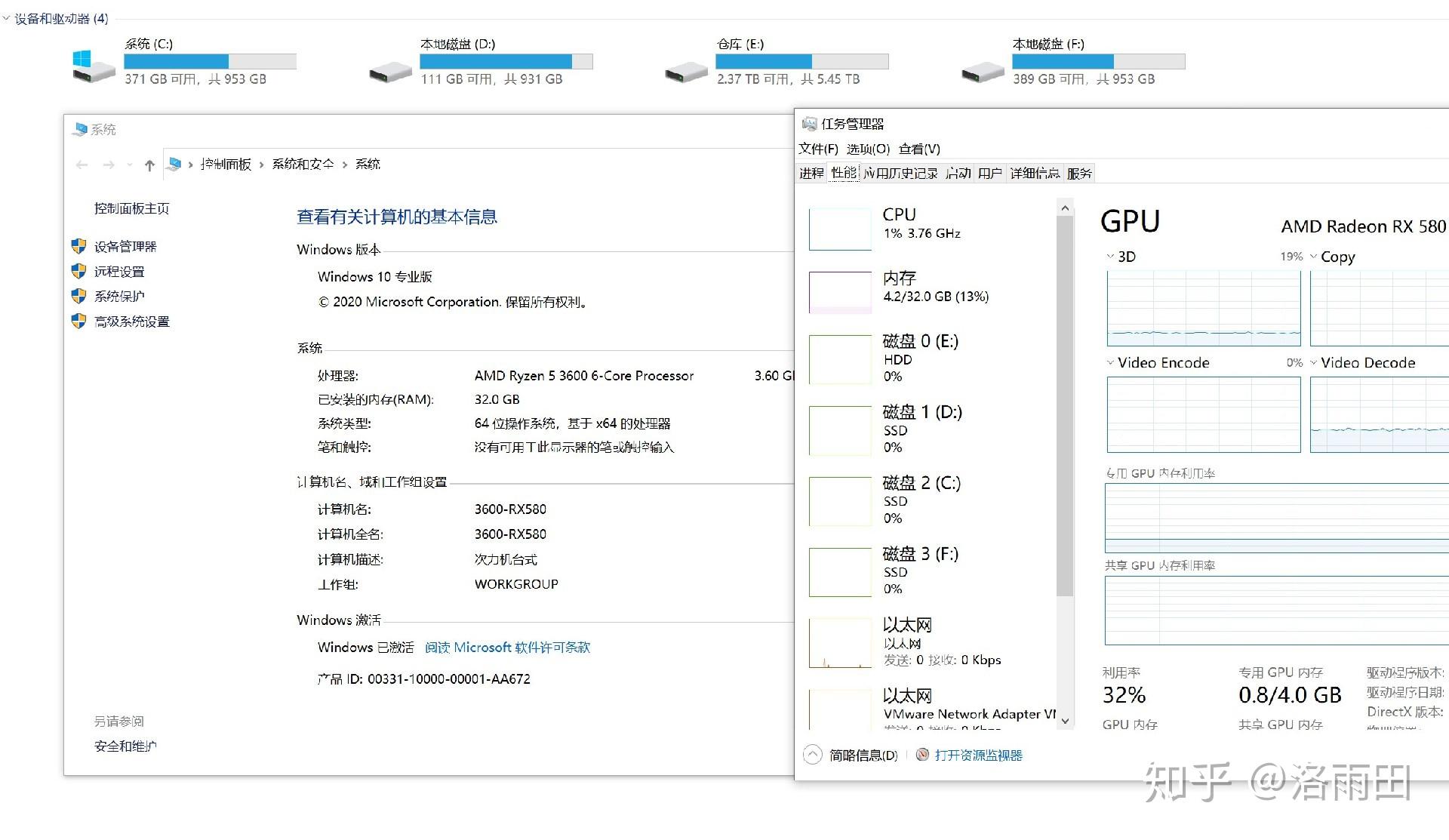
Task: Click the back arrow in System window
Action: pyautogui.click(x=82, y=165)
